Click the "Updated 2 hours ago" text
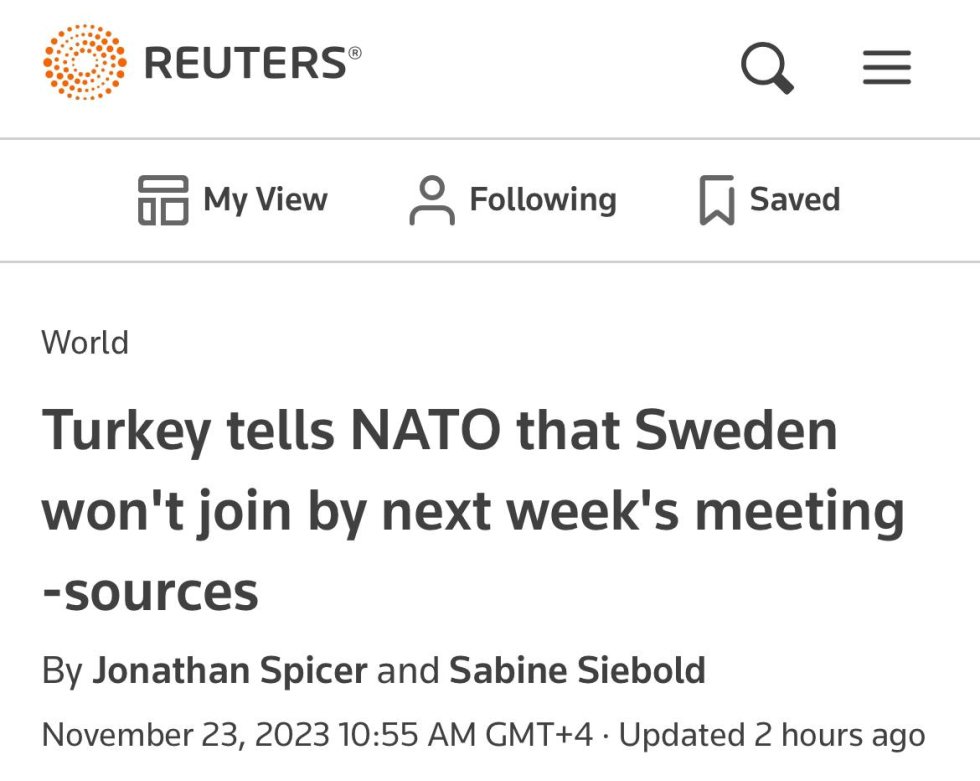 click(x=772, y=735)
